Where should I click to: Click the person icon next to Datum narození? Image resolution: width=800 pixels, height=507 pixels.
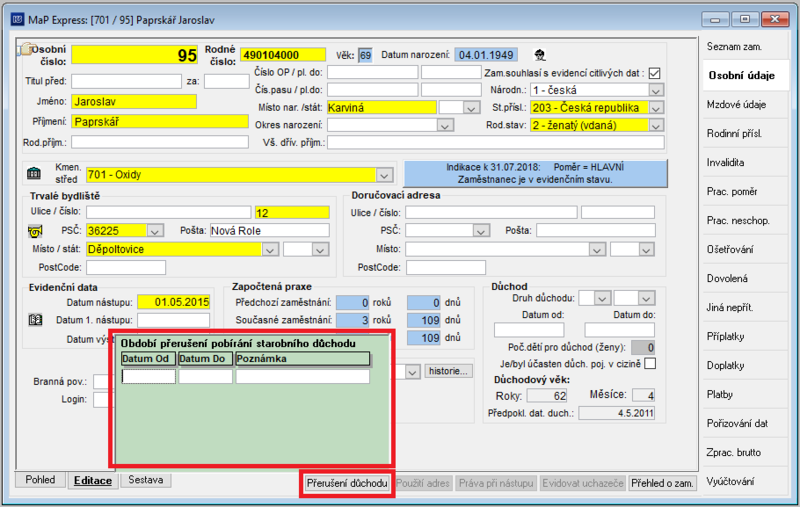click(x=540, y=55)
